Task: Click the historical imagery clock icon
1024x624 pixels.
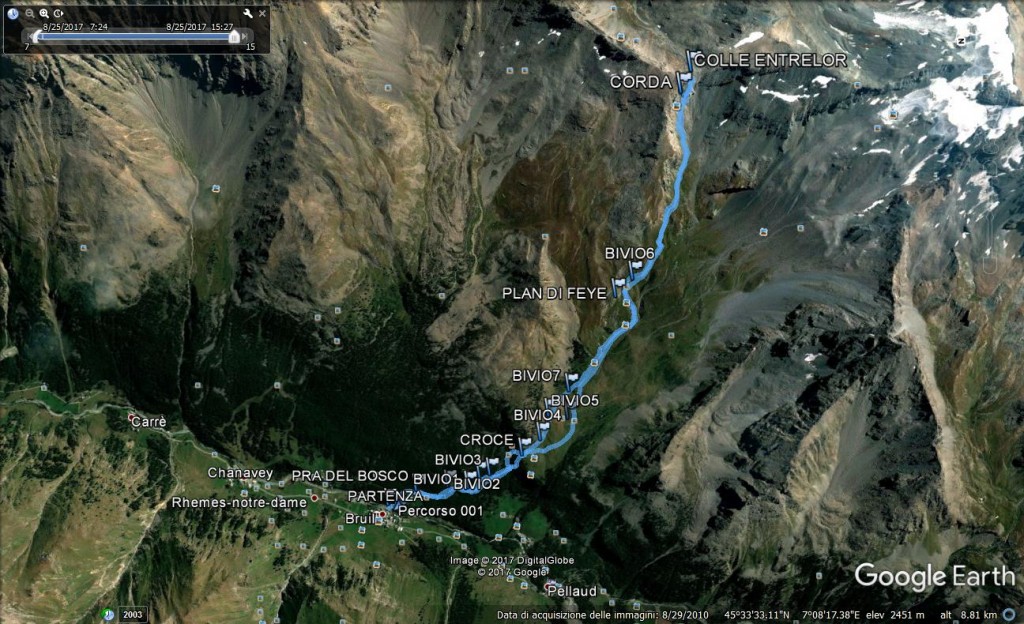Action: [12, 13]
